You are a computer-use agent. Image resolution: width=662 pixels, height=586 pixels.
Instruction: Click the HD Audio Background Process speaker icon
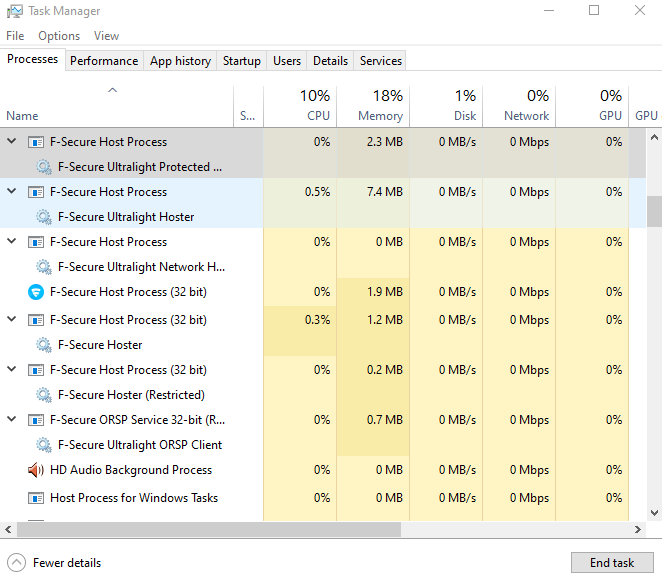click(x=36, y=470)
